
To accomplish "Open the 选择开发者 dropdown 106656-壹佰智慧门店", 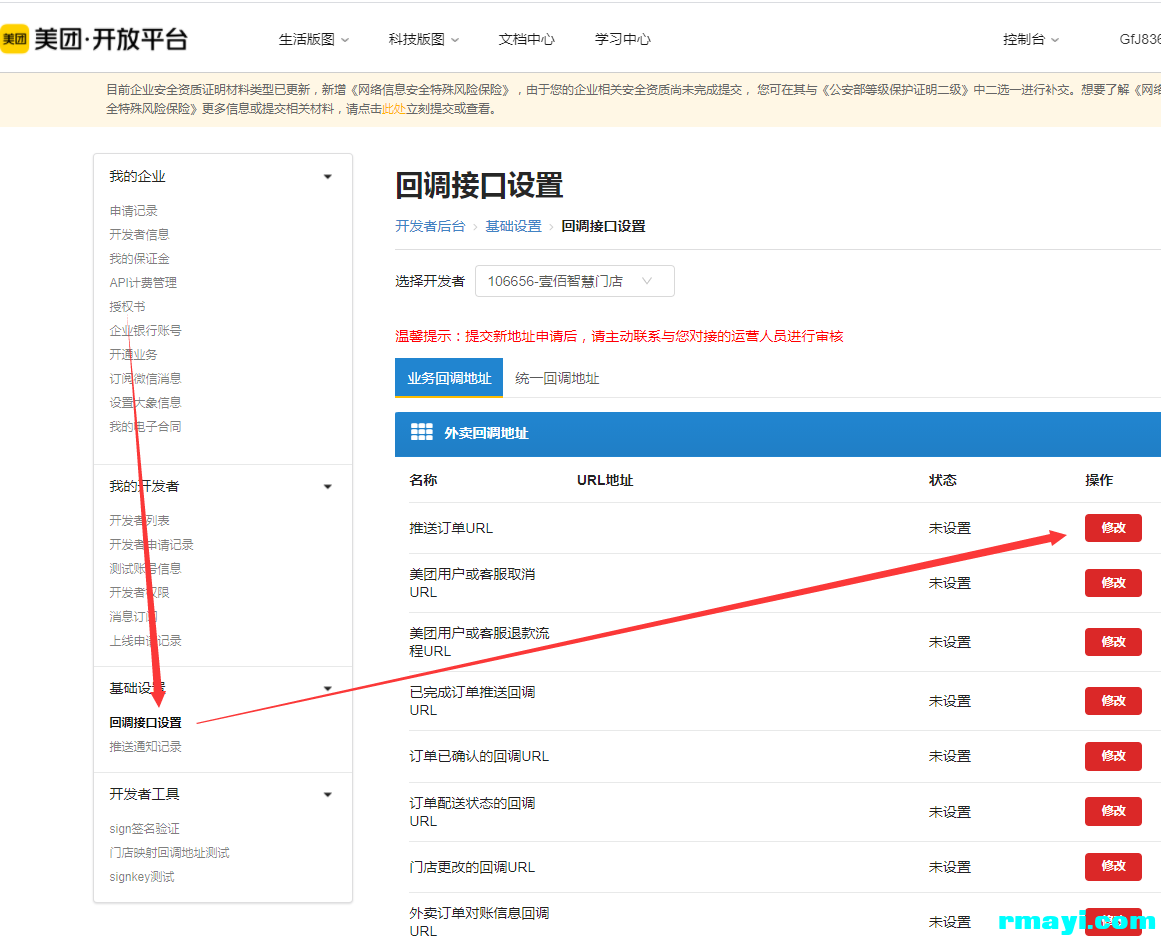I will click(x=575, y=281).
